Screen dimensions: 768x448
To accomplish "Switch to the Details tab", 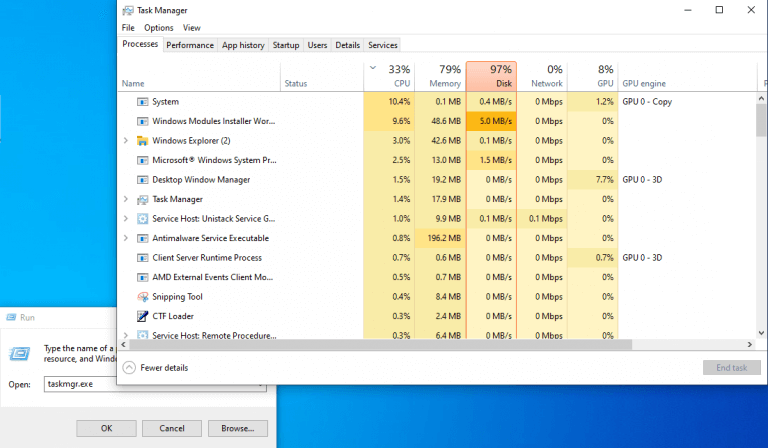I will coord(347,45).
